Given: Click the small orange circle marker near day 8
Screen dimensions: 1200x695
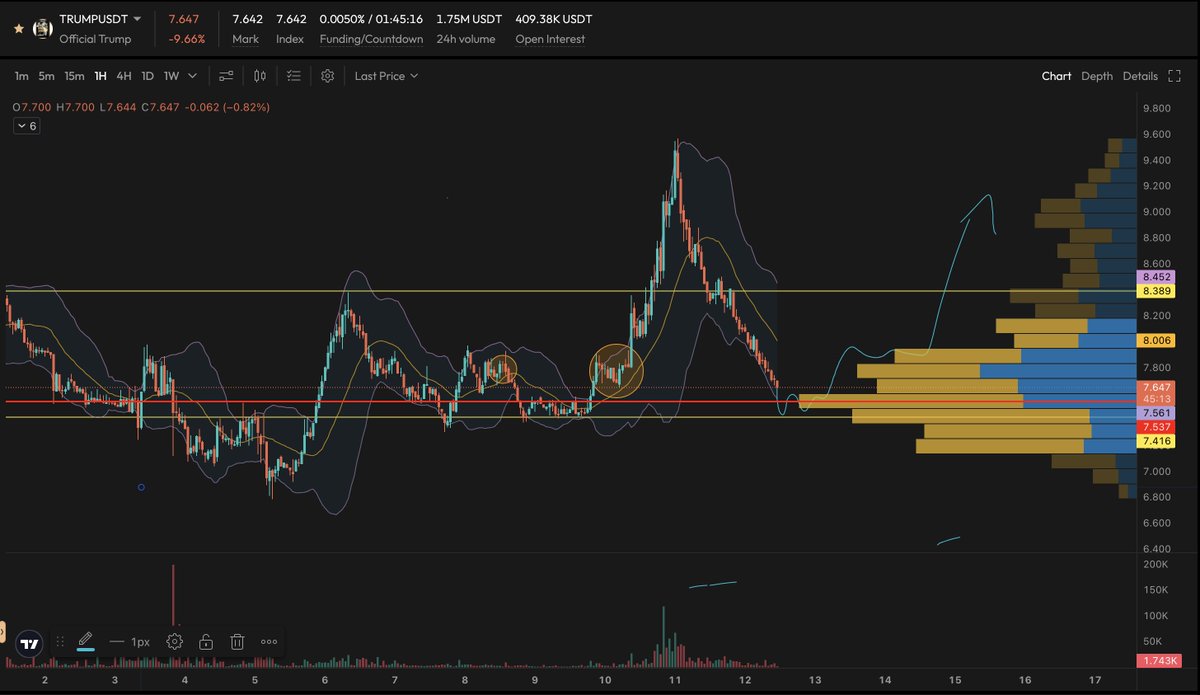Looking at the screenshot, I should tap(502, 369).
